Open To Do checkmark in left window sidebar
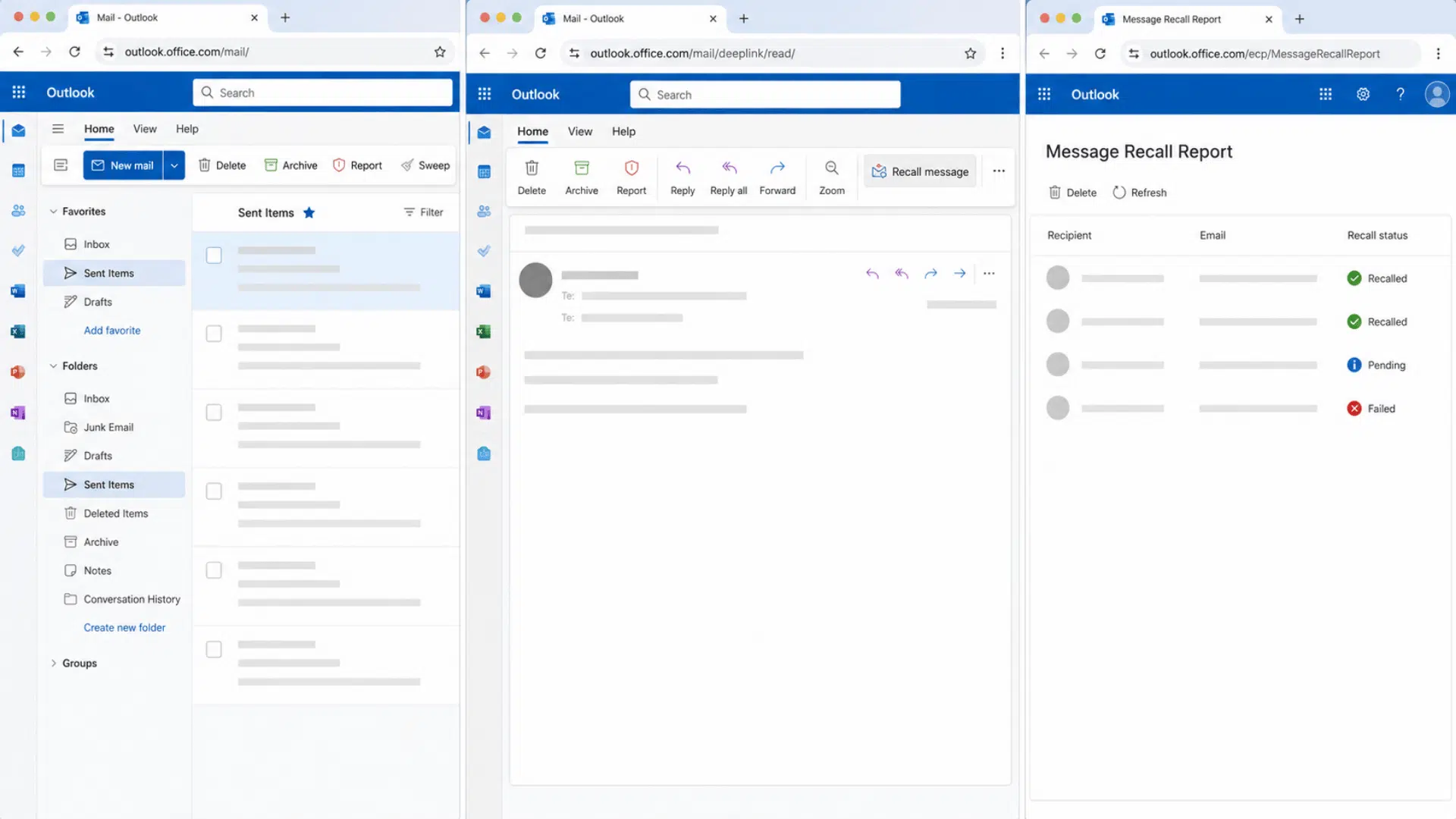The width and height of the screenshot is (1456, 819). [x=19, y=250]
